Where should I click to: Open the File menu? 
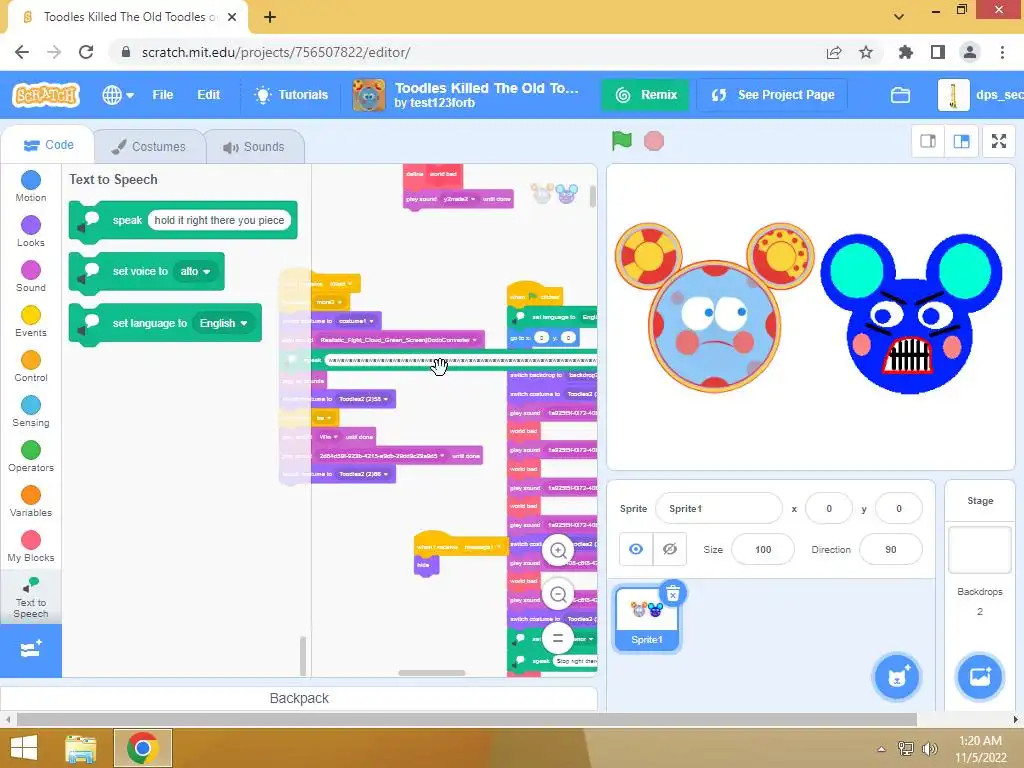click(x=163, y=95)
